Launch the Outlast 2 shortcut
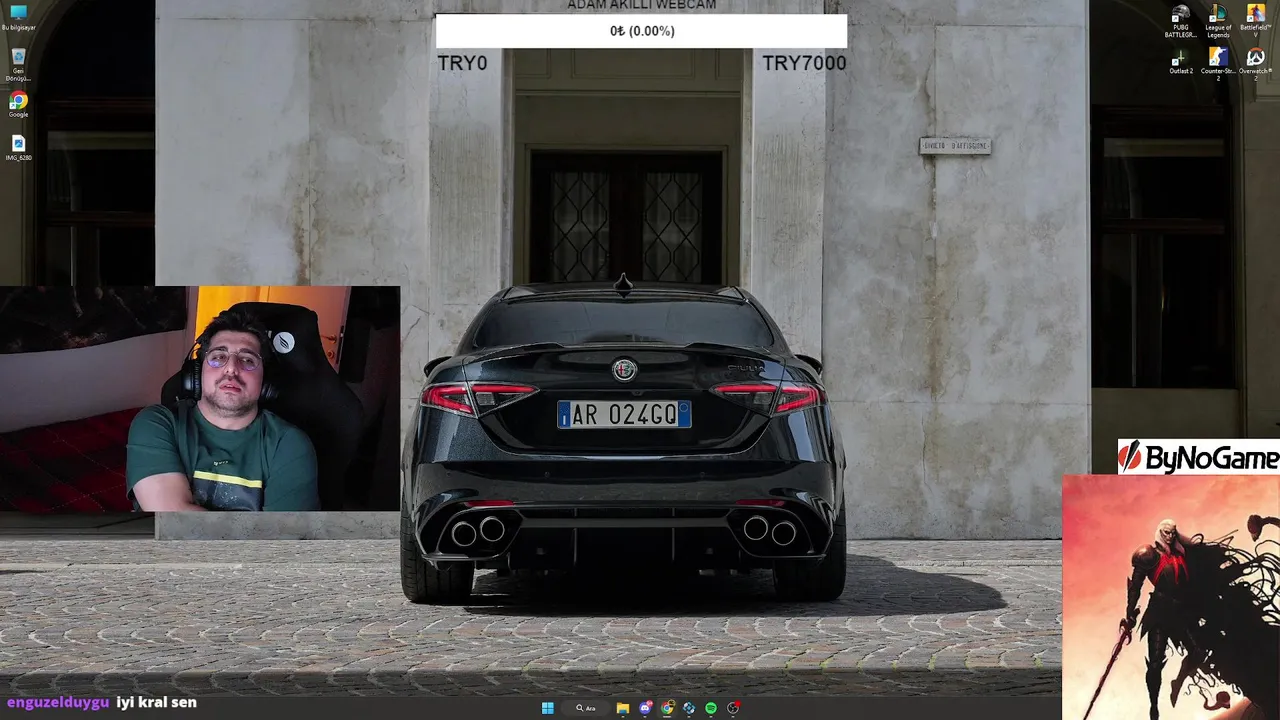1280x720 pixels. (1181, 62)
